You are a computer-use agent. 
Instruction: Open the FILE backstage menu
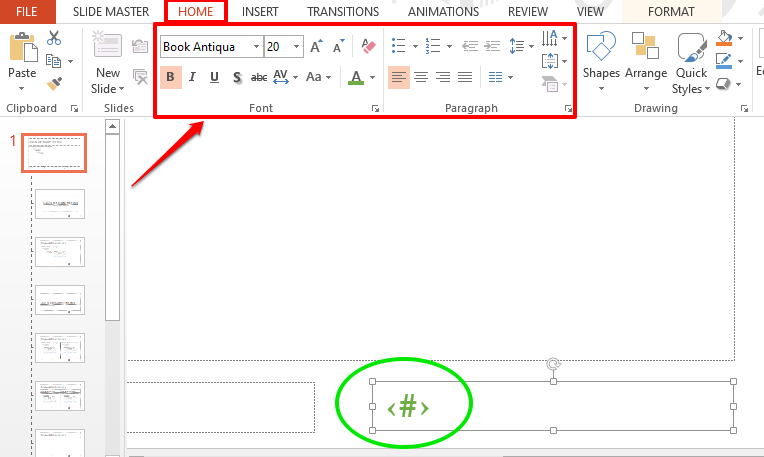click(27, 11)
